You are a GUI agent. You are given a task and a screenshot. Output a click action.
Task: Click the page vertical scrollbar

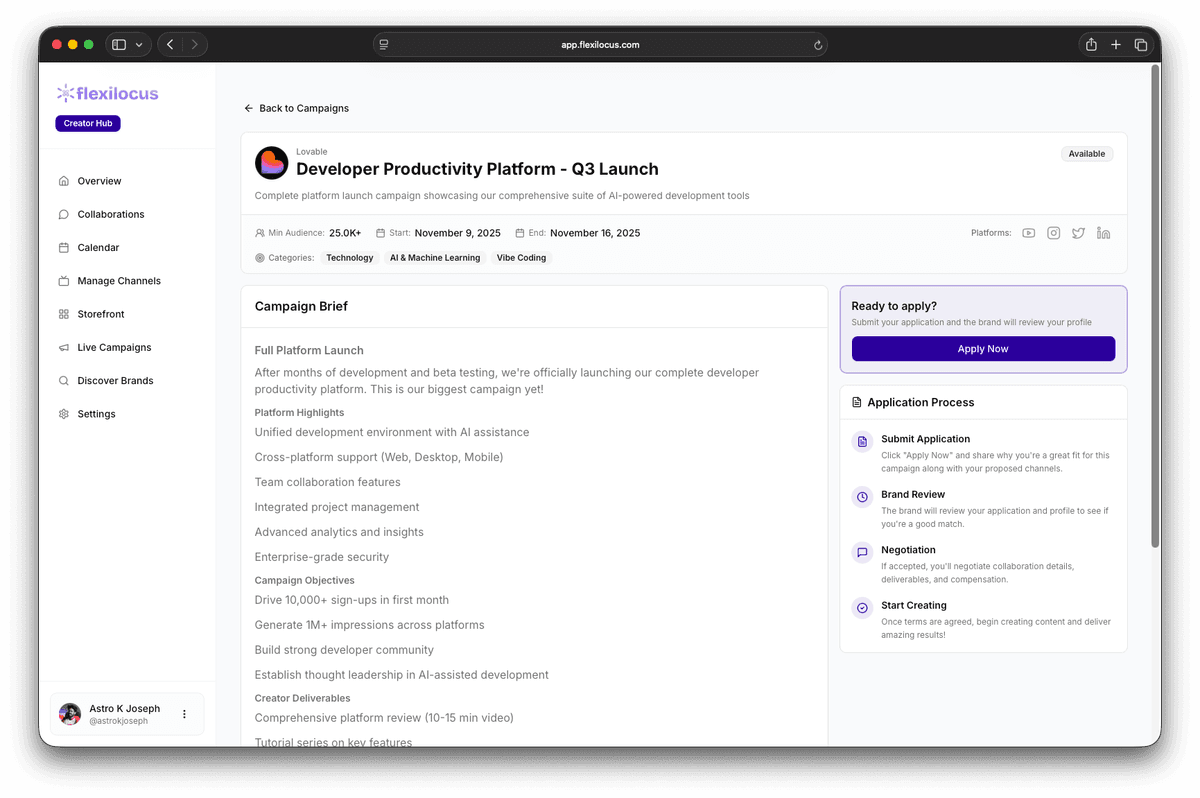[x=1155, y=300]
